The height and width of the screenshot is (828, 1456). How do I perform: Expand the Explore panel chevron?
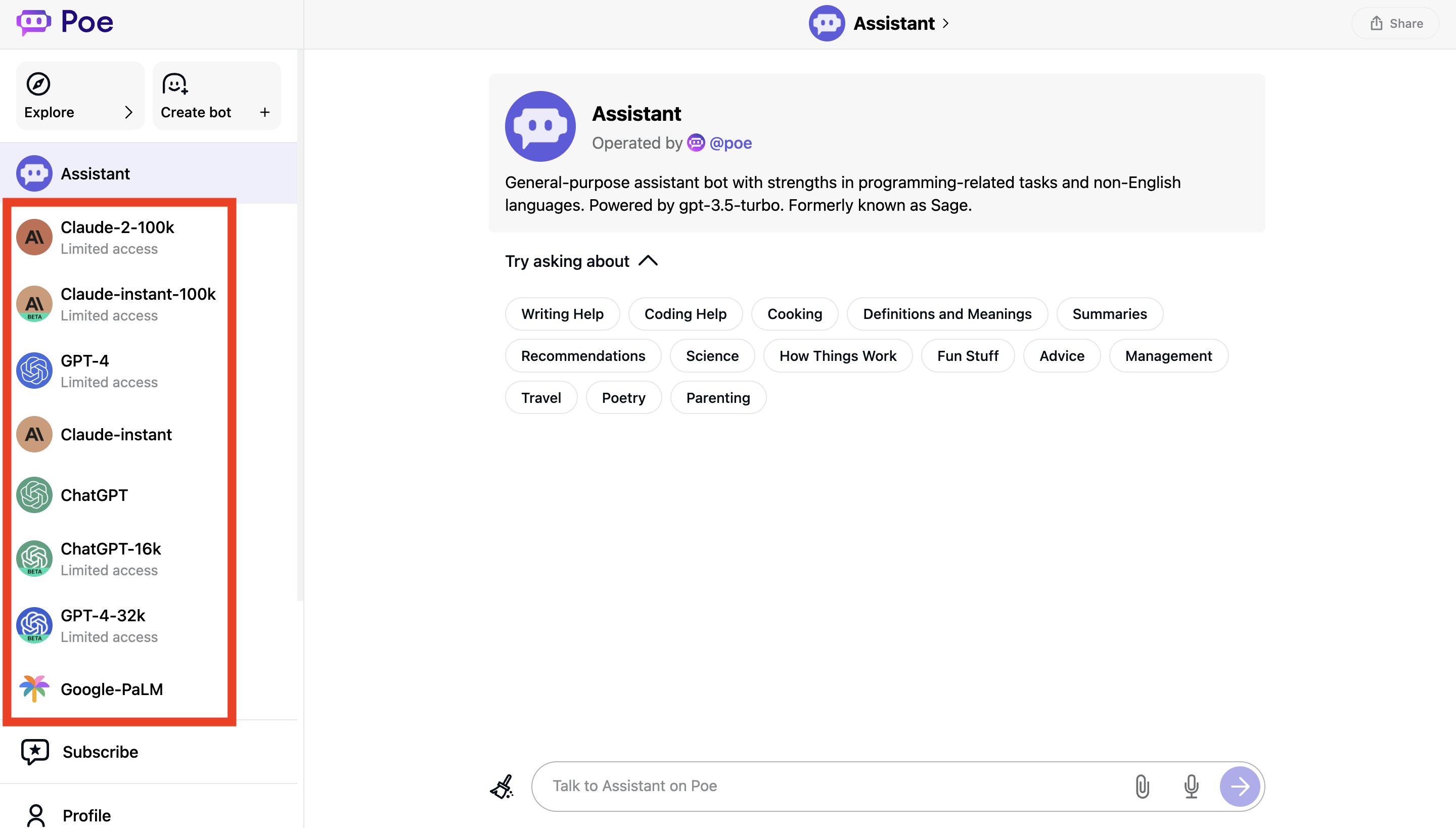point(128,112)
